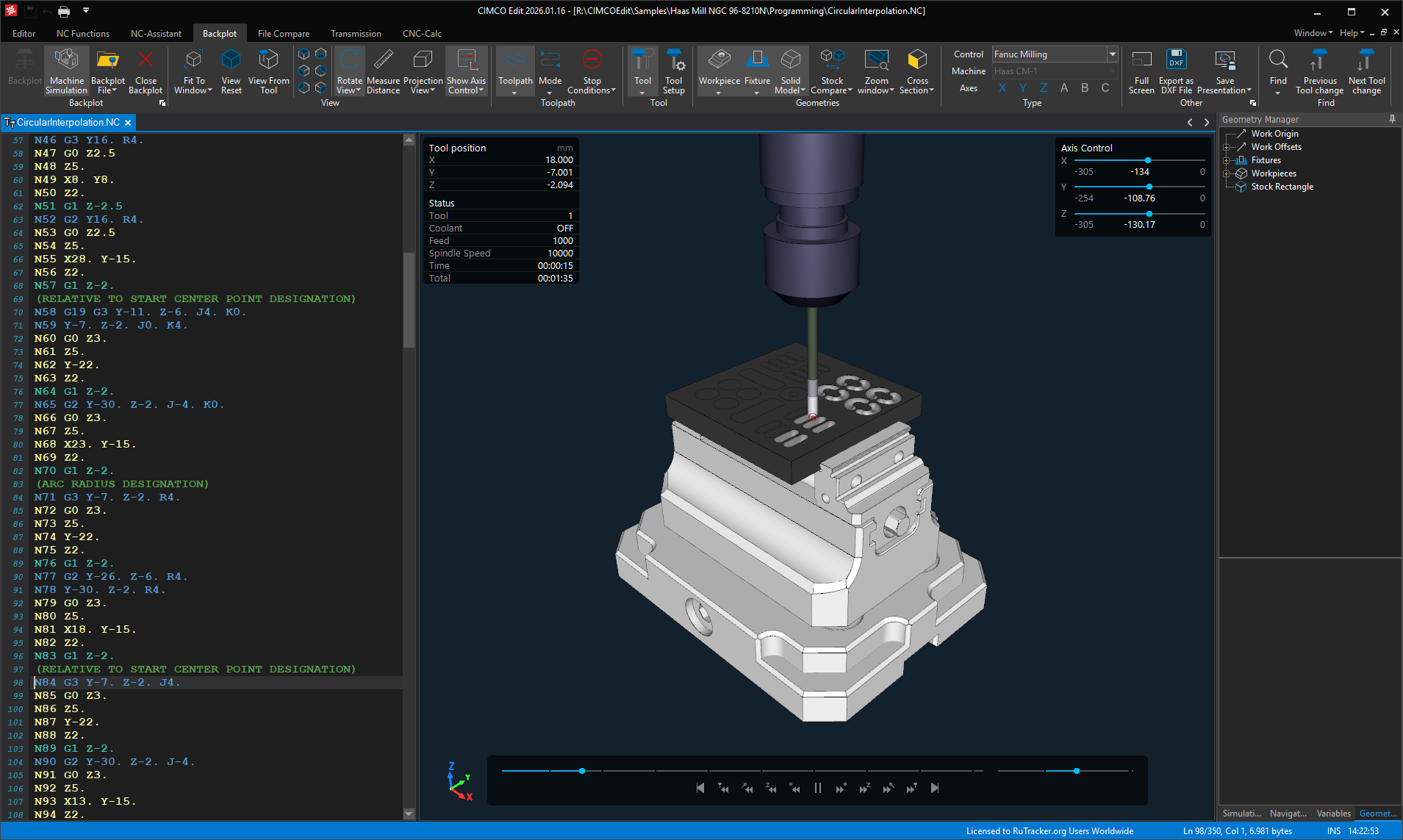Step backward one block
Viewport: 1403px width, 840px height.
pyautogui.click(x=794, y=788)
